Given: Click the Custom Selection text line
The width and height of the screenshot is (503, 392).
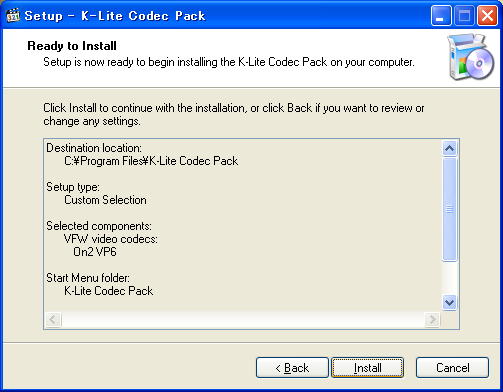Looking at the screenshot, I should (x=105, y=200).
